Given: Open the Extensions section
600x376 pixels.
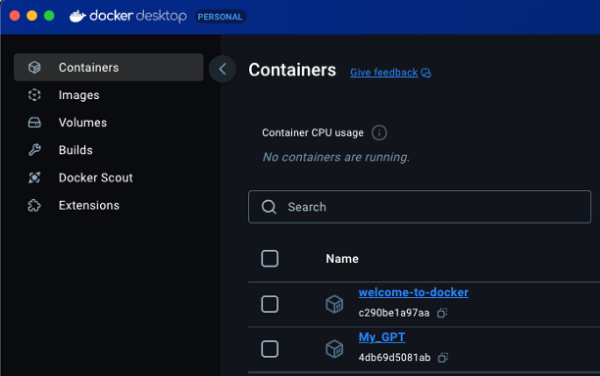Looking at the screenshot, I should [x=109, y=205].
